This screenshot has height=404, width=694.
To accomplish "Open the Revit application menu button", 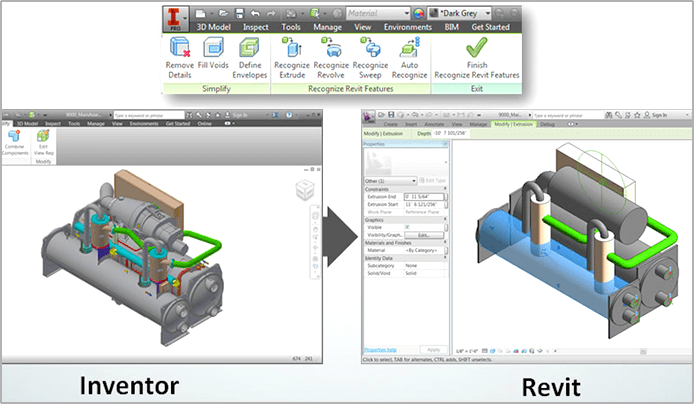I will [x=368, y=116].
